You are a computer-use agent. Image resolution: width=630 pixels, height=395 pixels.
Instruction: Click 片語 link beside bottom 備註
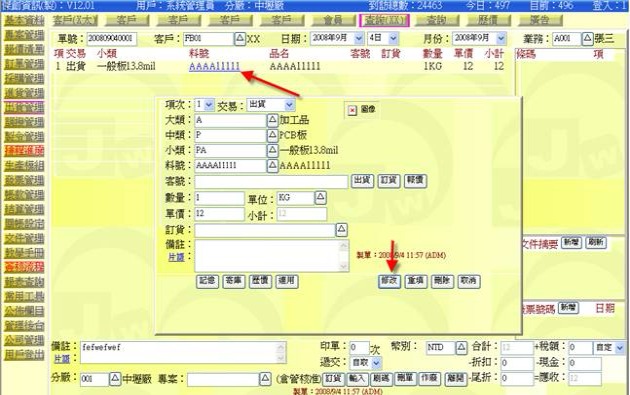pos(62,359)
